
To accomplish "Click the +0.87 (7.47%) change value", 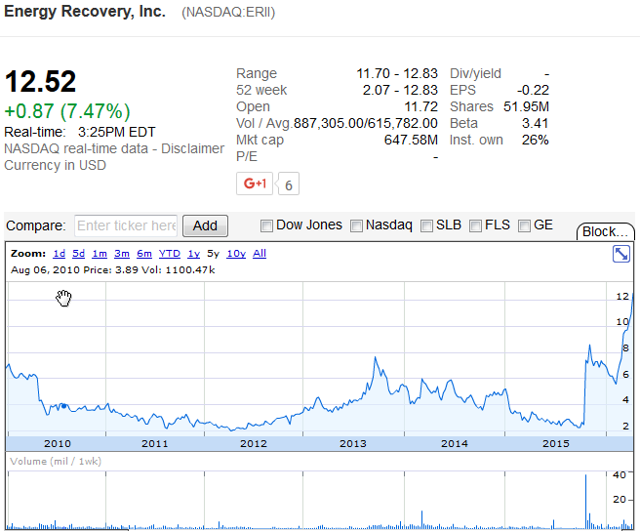I will tap(67, 111).
